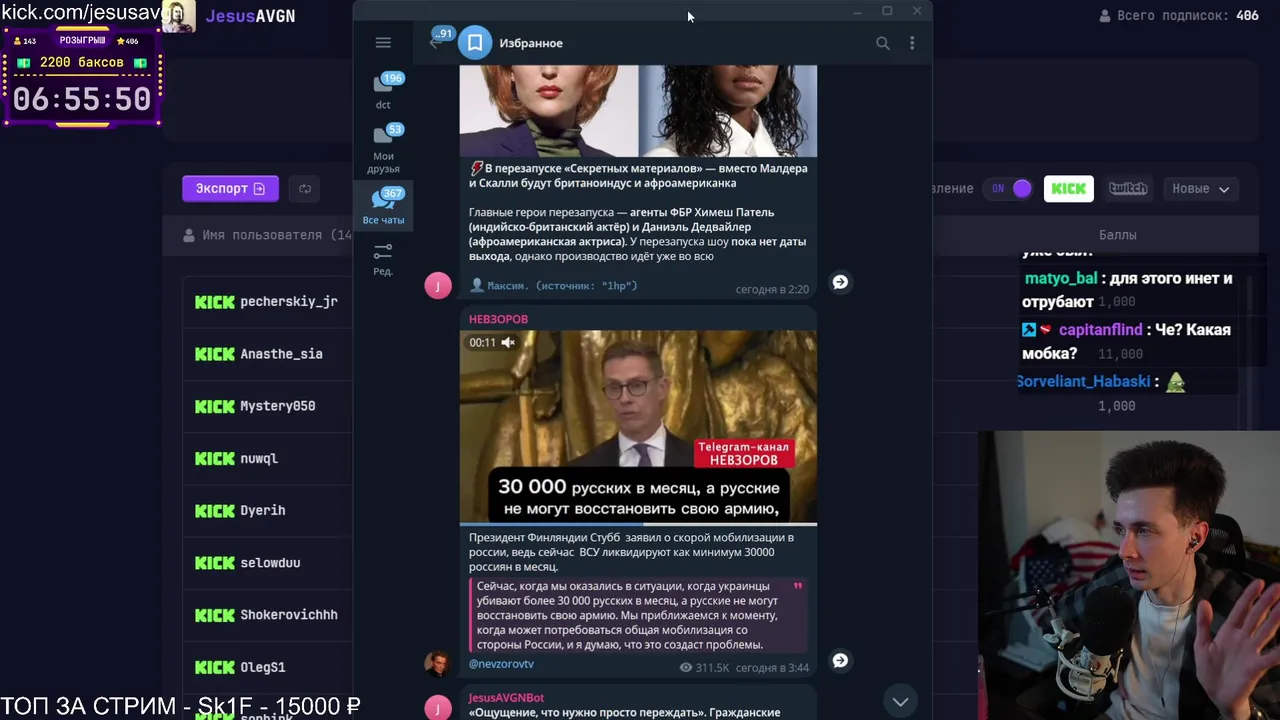Open Saved Messages bookmark avatar icon

[475, 43]
